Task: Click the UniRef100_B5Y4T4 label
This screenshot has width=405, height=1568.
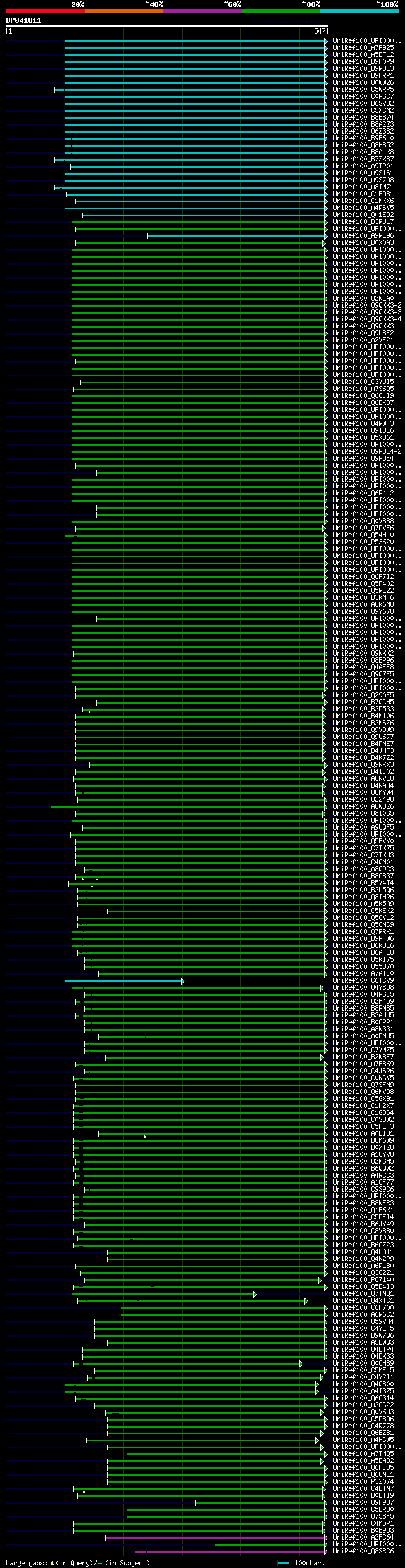Action: click(363, 883)
